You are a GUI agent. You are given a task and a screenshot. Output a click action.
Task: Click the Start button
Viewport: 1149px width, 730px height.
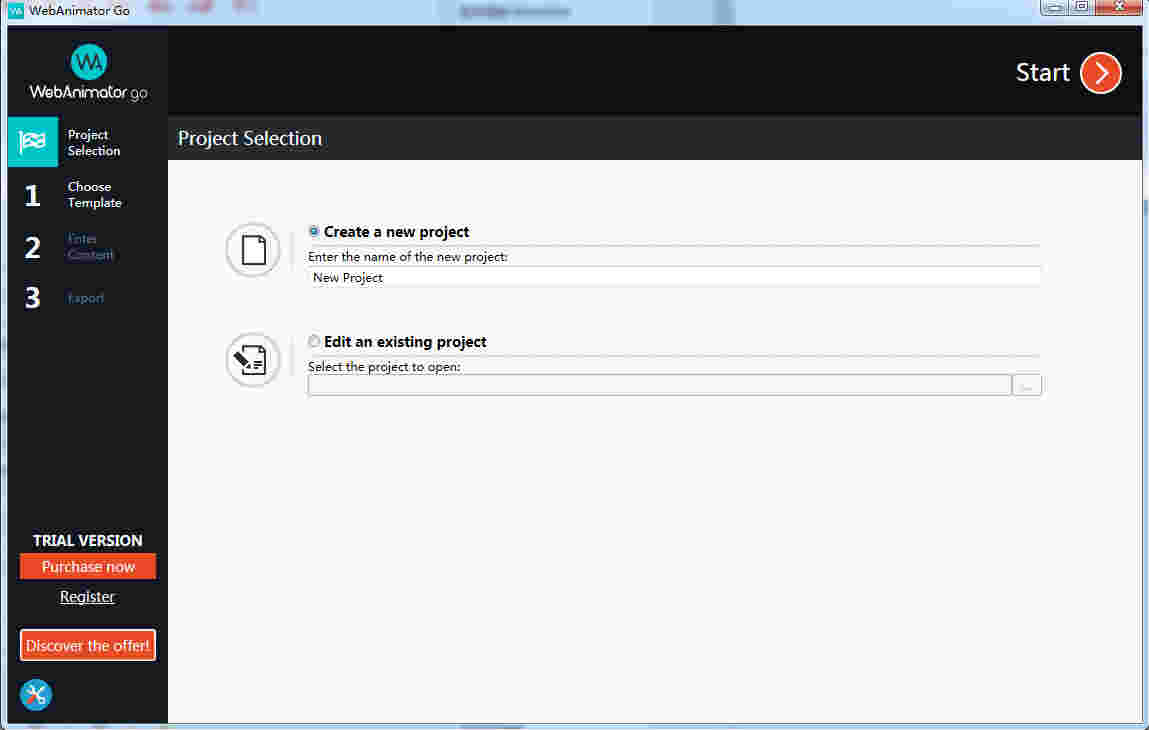tap(1043, 72)
